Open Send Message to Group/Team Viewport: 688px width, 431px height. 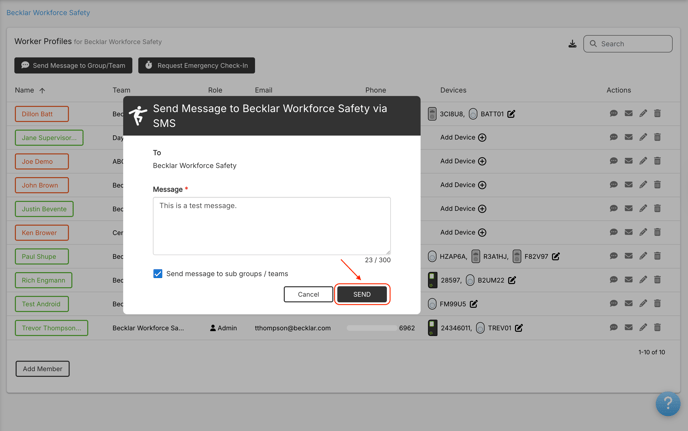73,65
